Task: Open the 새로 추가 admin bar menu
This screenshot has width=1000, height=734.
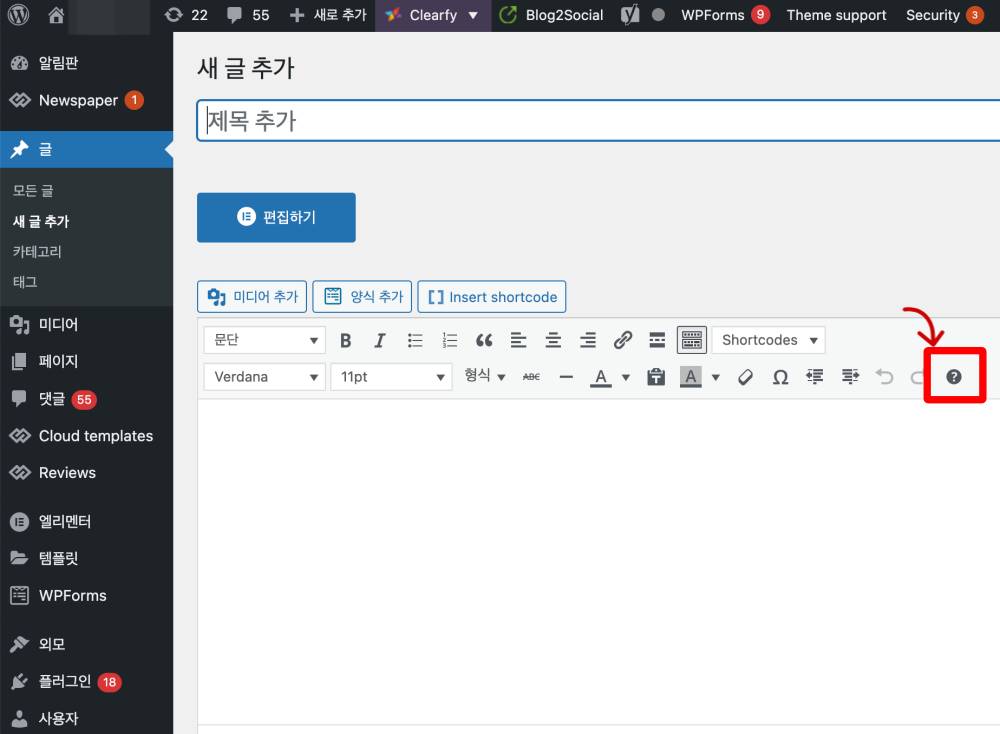Action: pyautogui.click(x=328, y=15)
